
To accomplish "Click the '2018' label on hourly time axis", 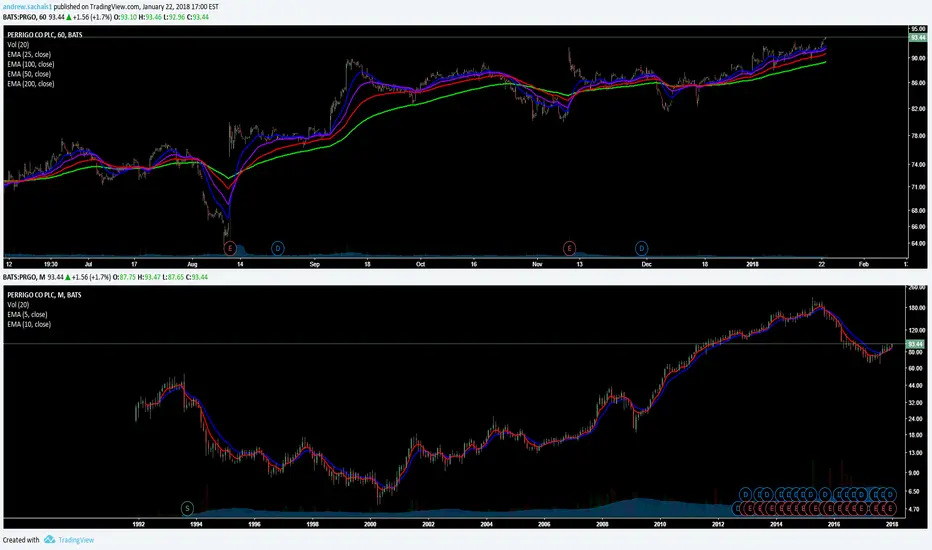I will (x=752, y=264).
